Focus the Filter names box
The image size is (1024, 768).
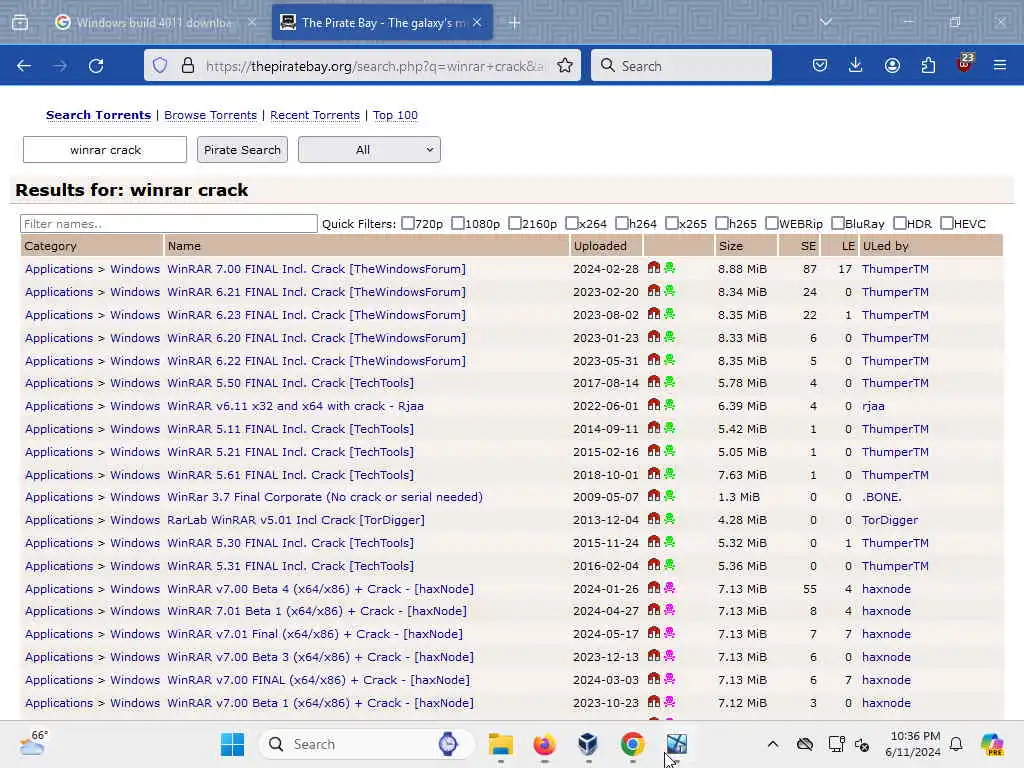(168, 223)
